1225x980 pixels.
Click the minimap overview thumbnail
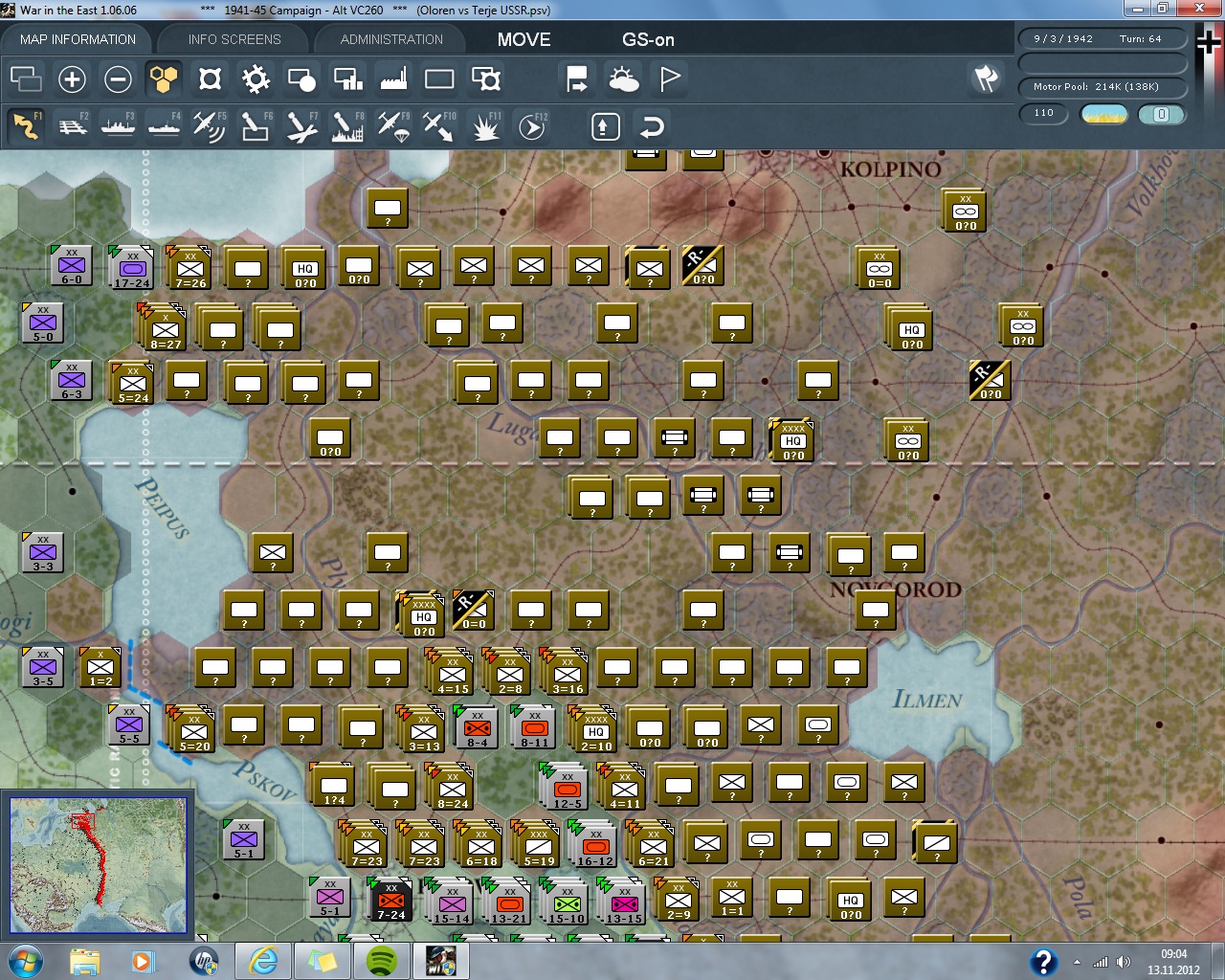pyautogui.click(x=98, y=865)
